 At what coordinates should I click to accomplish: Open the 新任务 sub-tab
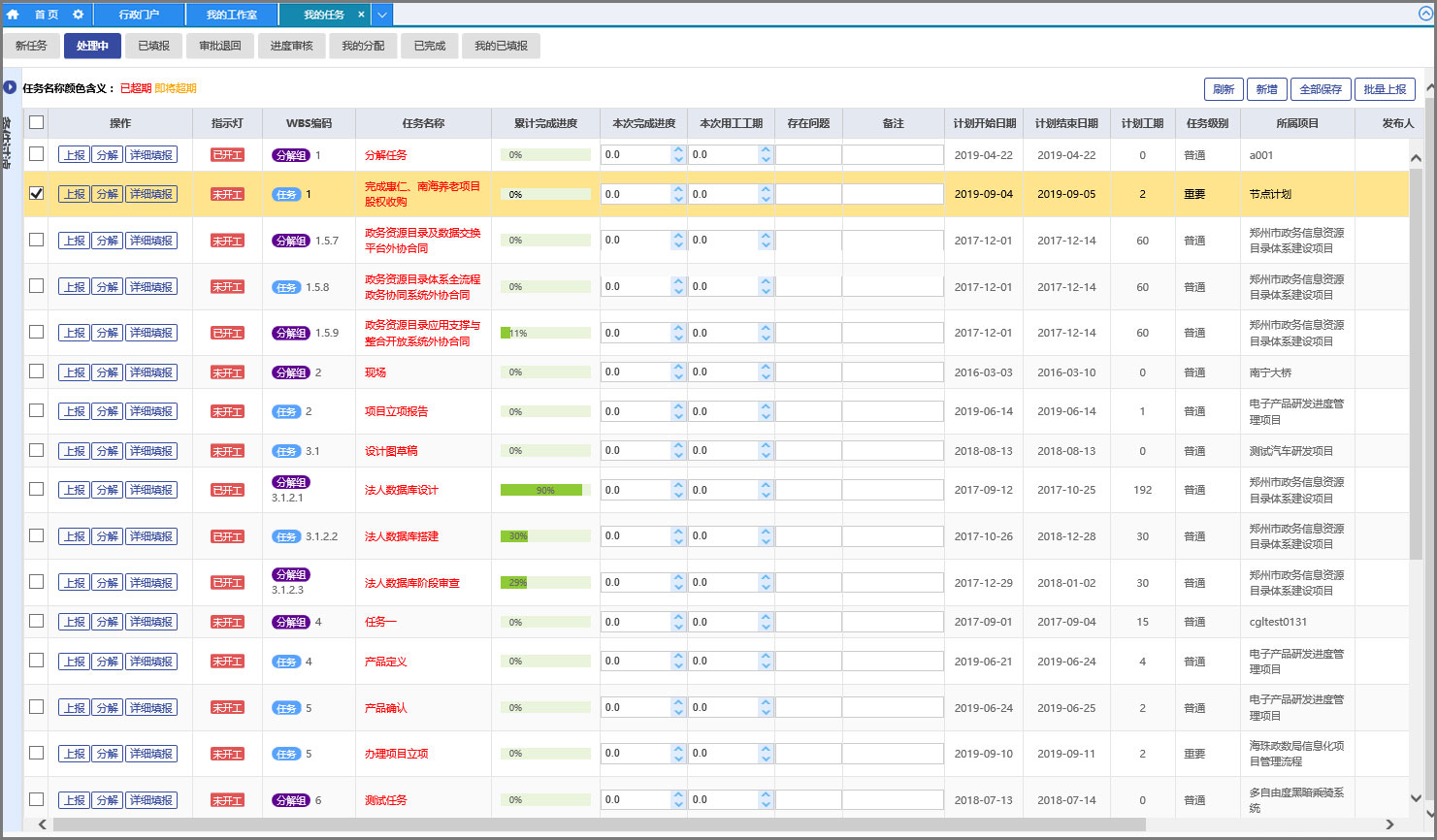tap(31, 46)
